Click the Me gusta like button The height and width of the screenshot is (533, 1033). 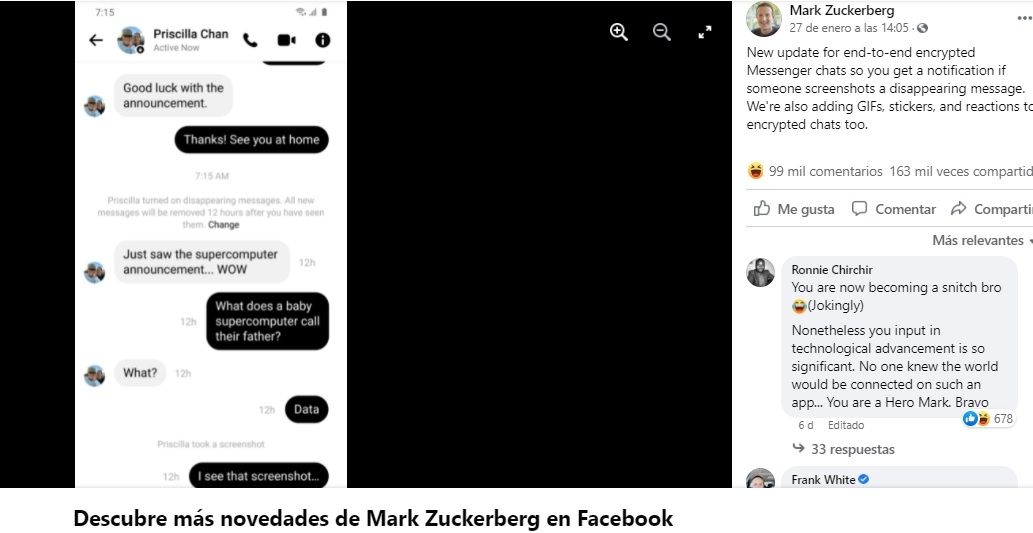click(x=794, y=209)
